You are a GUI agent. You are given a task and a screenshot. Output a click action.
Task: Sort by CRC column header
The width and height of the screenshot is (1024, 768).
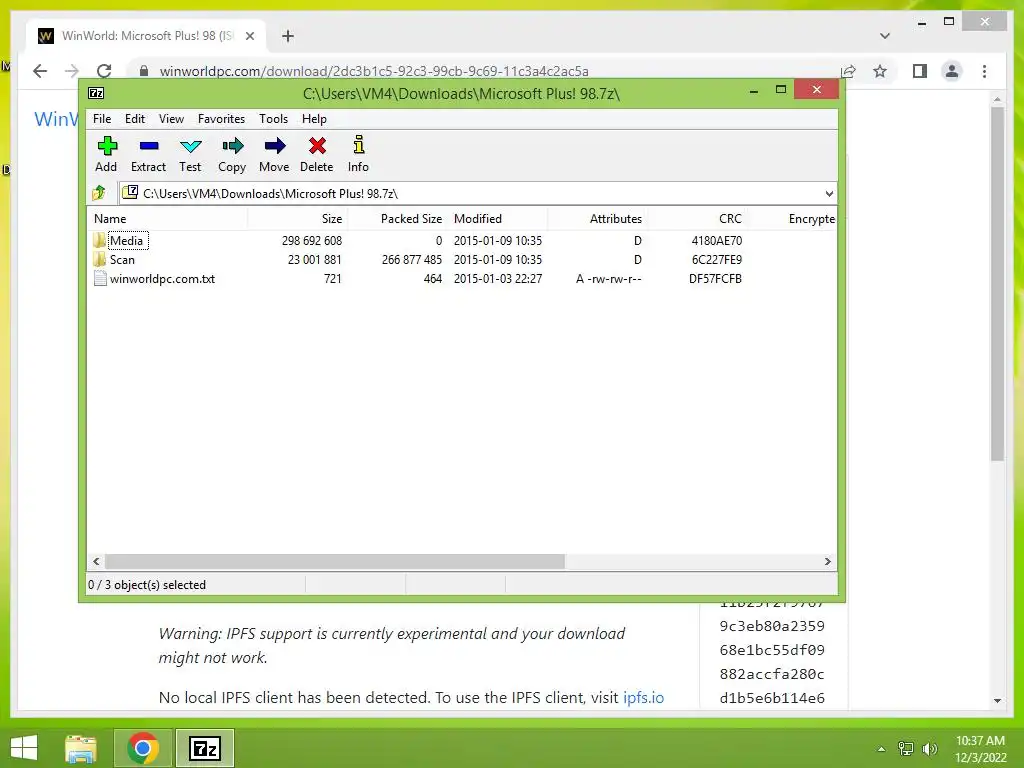point(697,219)
